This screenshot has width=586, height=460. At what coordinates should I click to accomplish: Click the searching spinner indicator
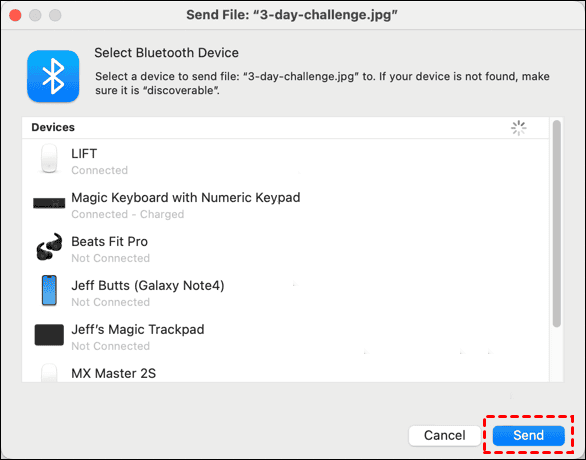pos(519,128)
